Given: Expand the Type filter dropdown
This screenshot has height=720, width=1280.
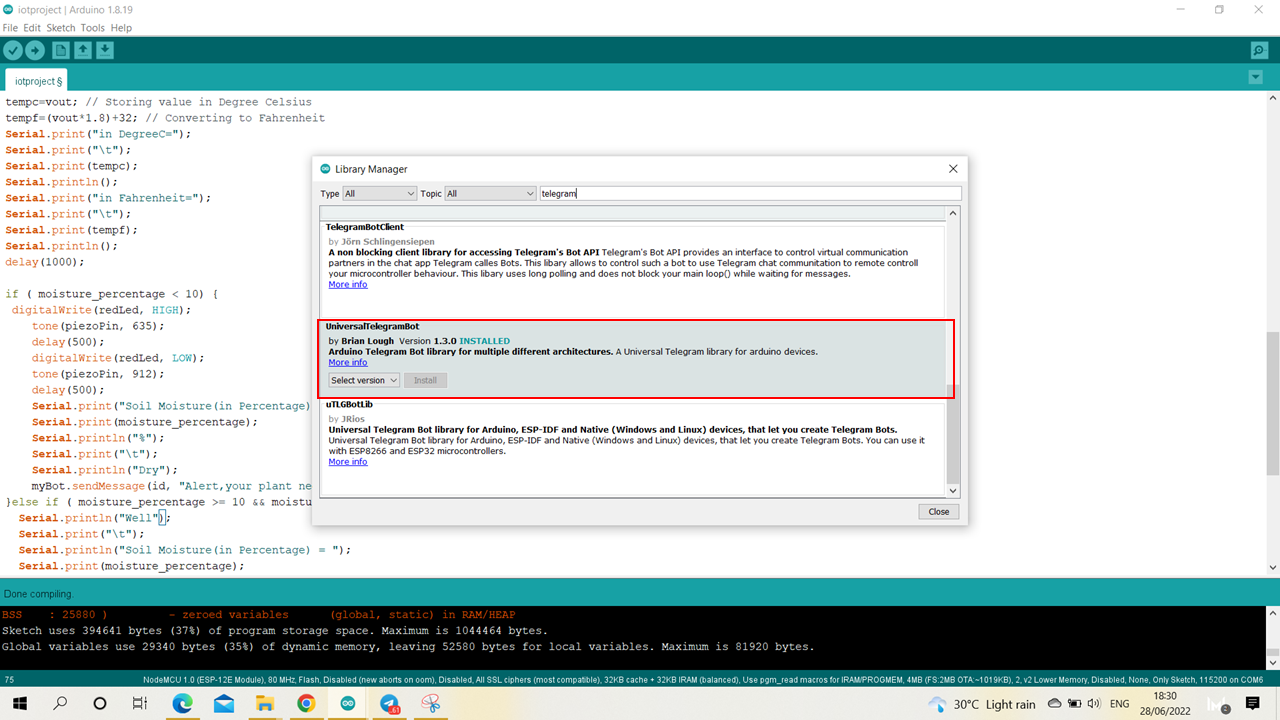Looking at the screenshot, I should [379, 193].
